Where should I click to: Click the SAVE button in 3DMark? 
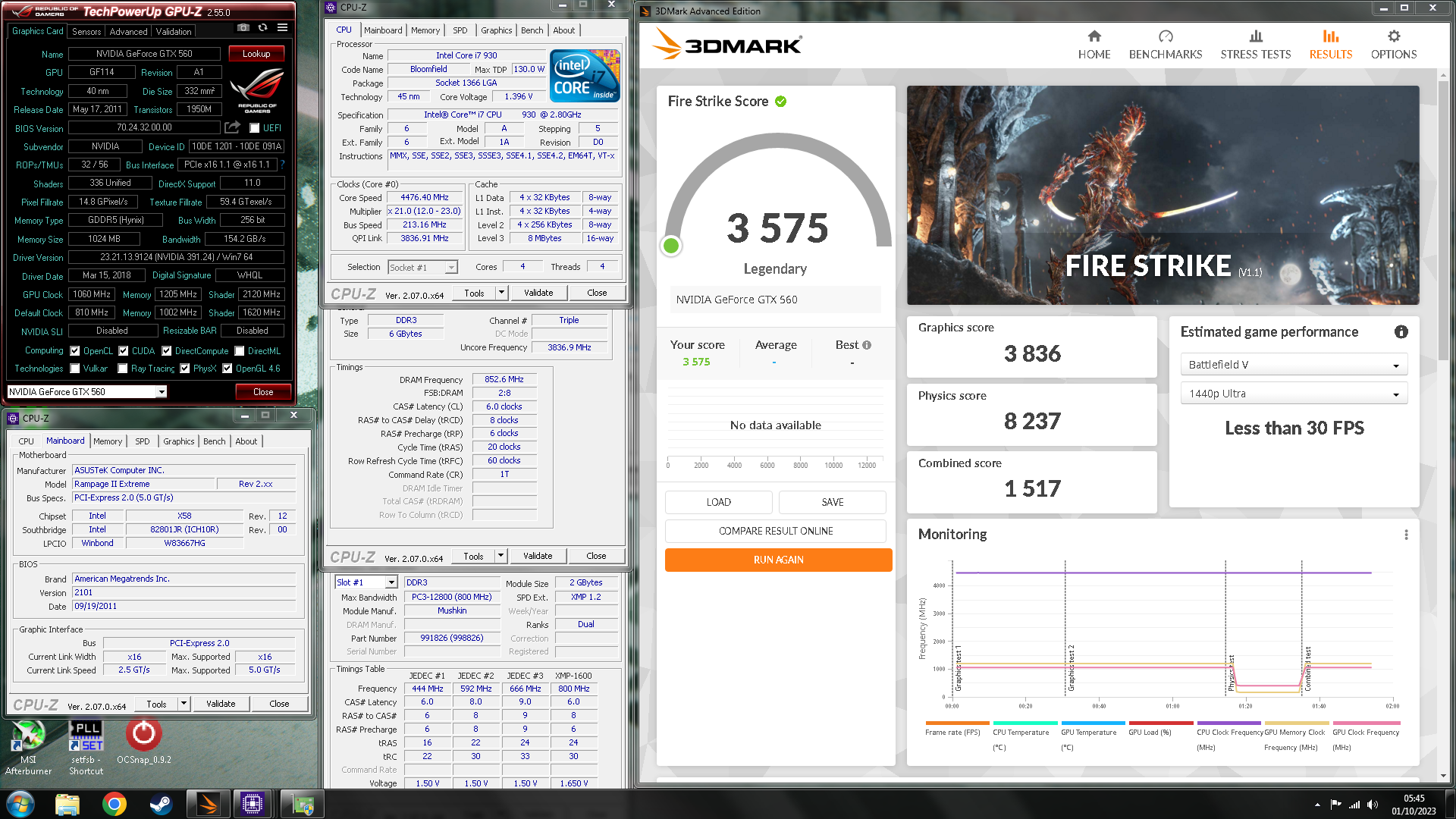tap(833, 502)
